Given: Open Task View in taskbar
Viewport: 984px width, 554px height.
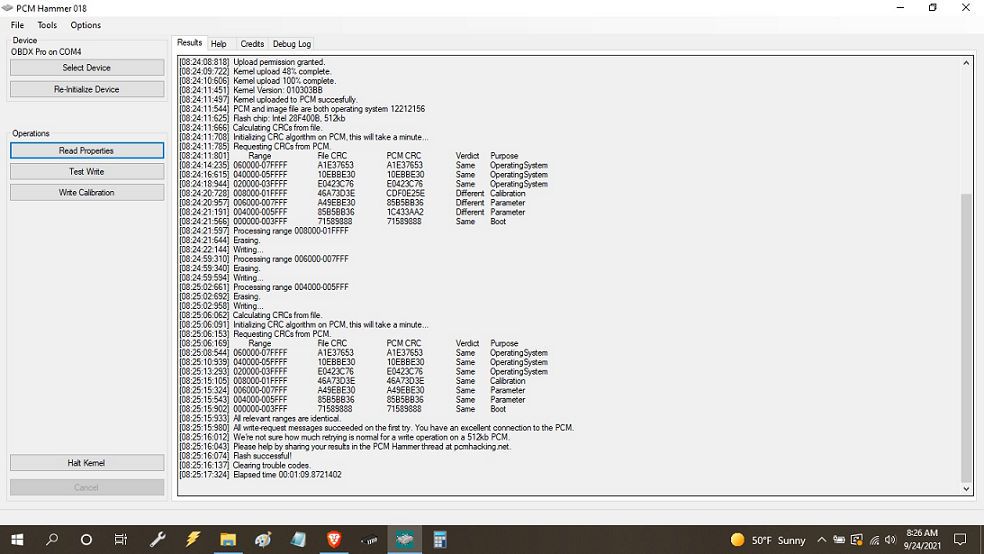Looking at the screenshot, I should 120,540.
